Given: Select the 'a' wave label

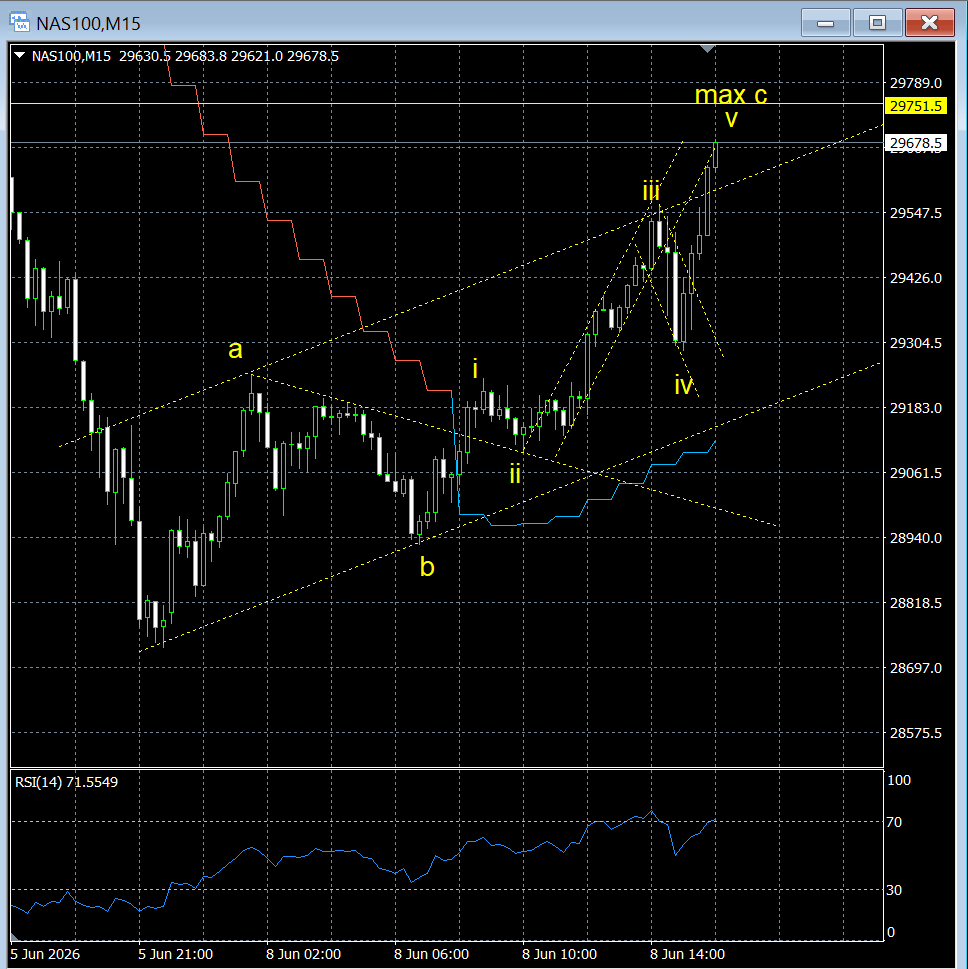Looking at the screenshot, I should tap(235, 350).
